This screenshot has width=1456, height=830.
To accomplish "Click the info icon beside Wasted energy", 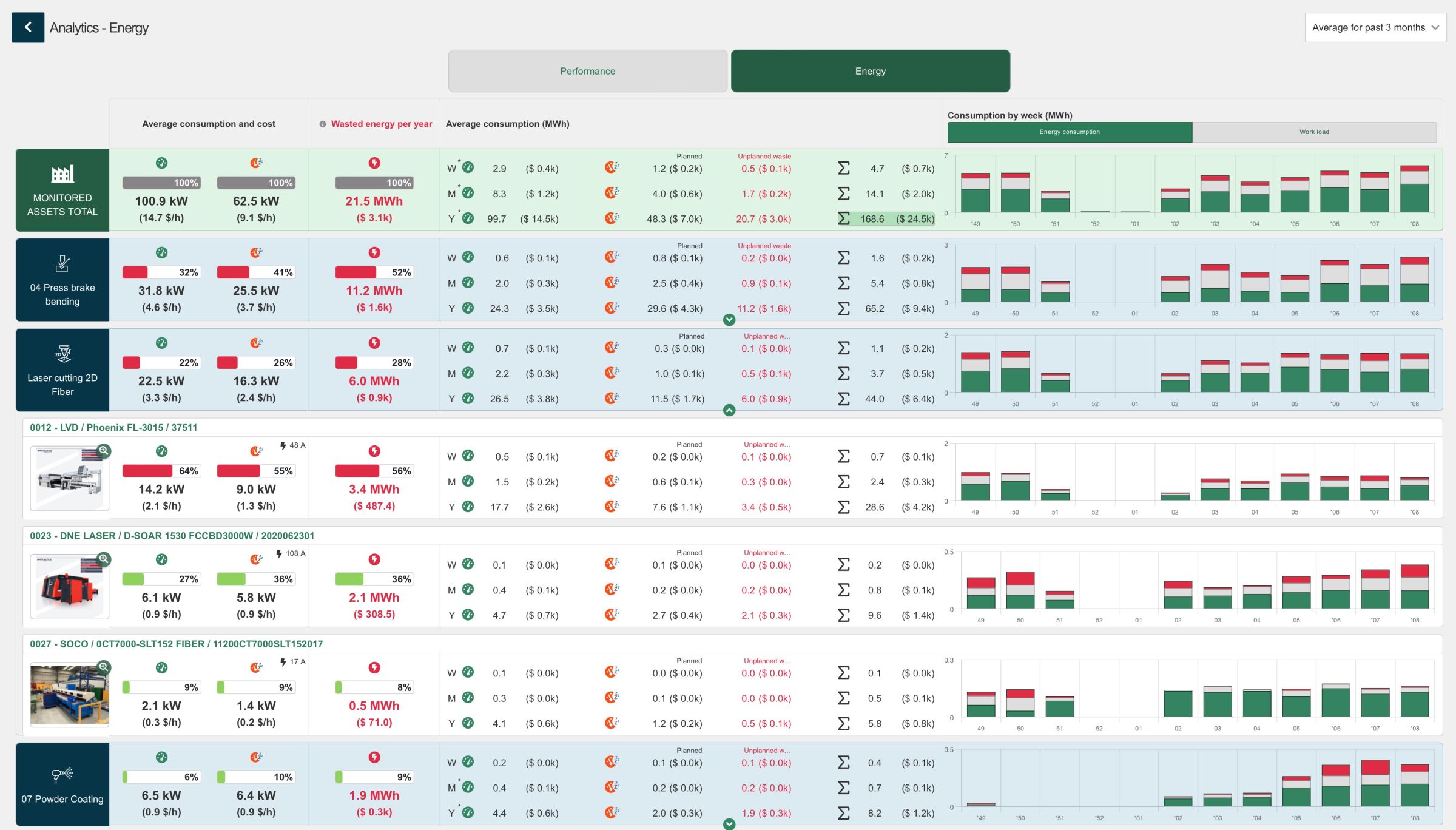I will (323, 124).
